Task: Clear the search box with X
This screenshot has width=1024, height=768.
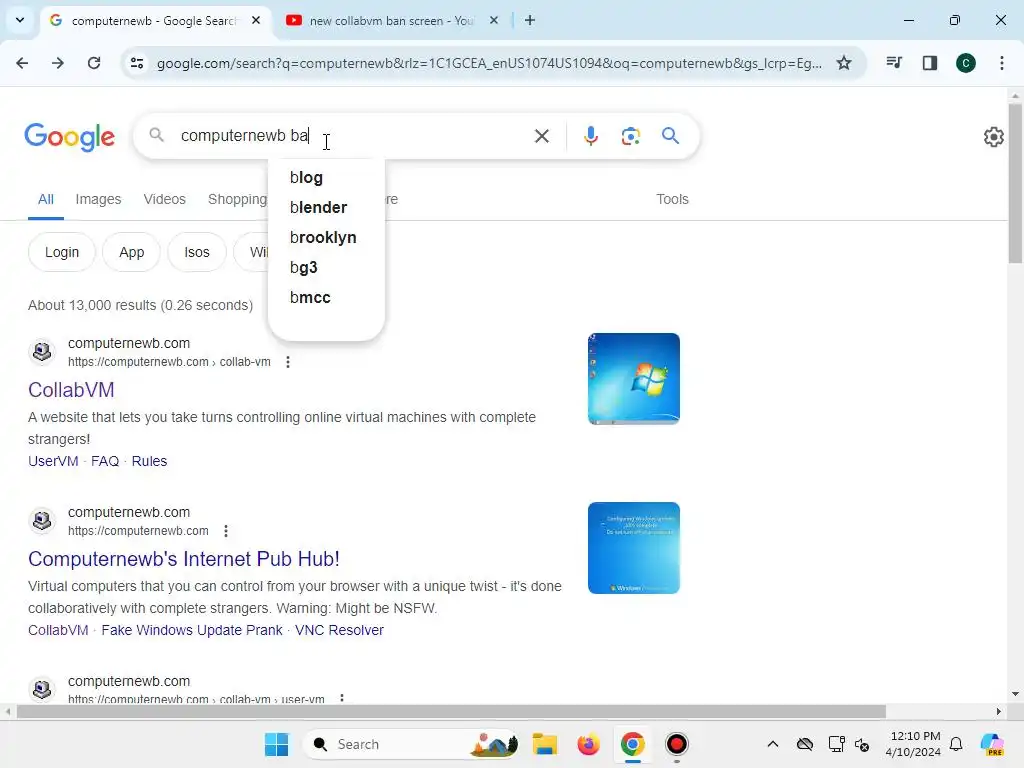Action: pyautogui.click(x=541, y=136)
